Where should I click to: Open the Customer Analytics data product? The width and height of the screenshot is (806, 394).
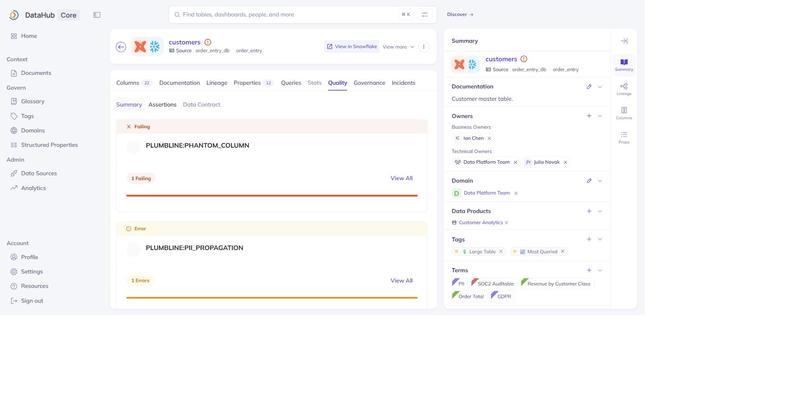[480, 223]
